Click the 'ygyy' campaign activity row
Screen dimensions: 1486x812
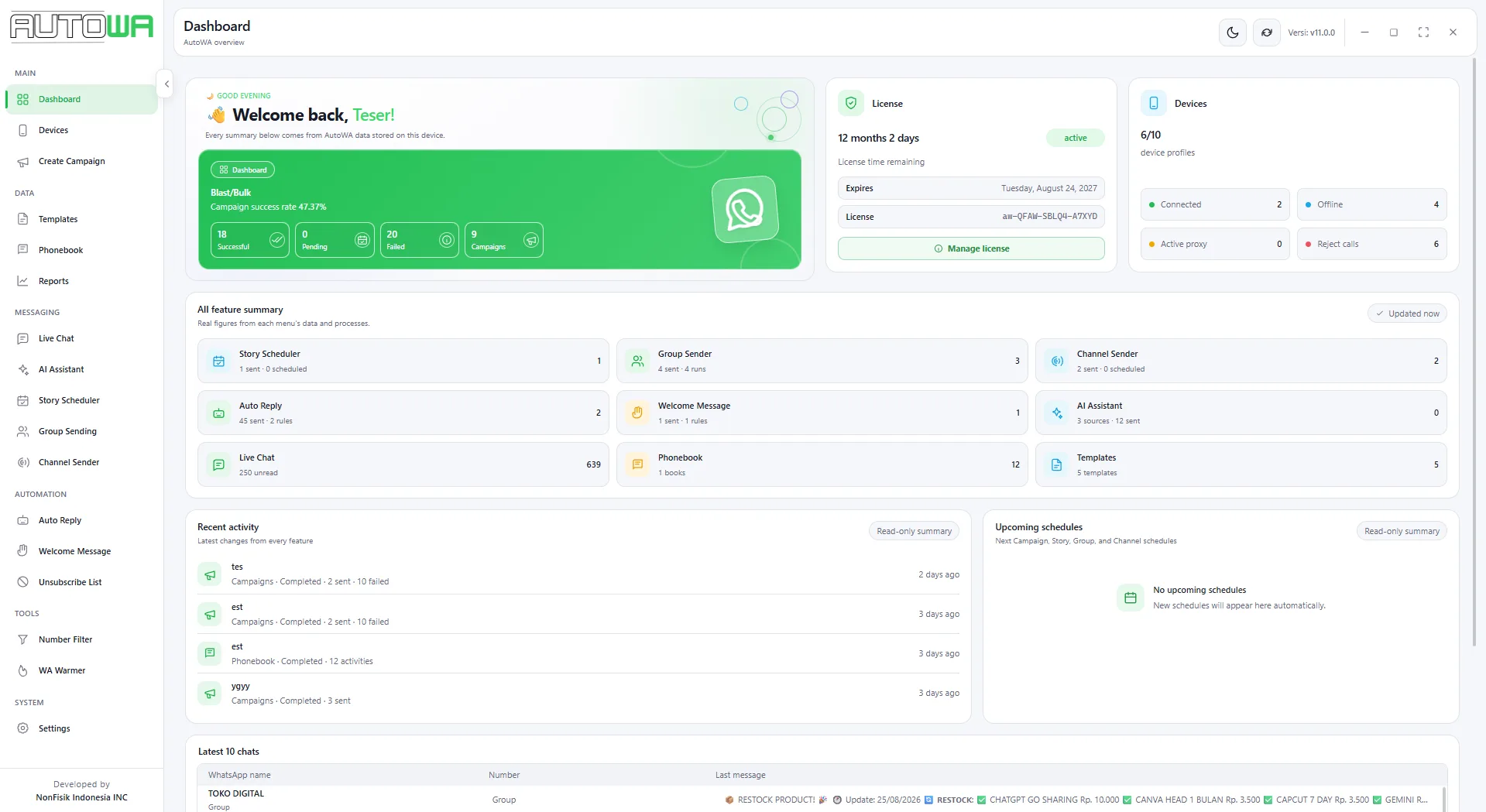point(578,693)
